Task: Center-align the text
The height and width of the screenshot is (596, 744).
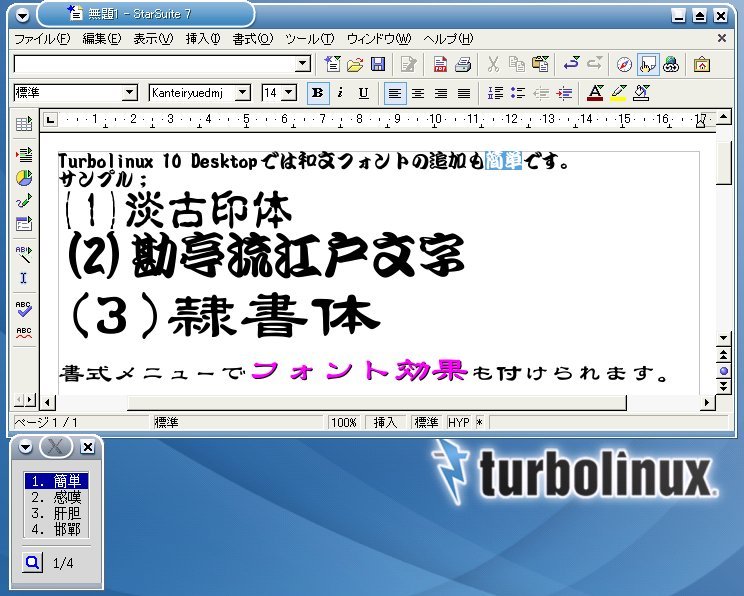Action: point(418,93)
